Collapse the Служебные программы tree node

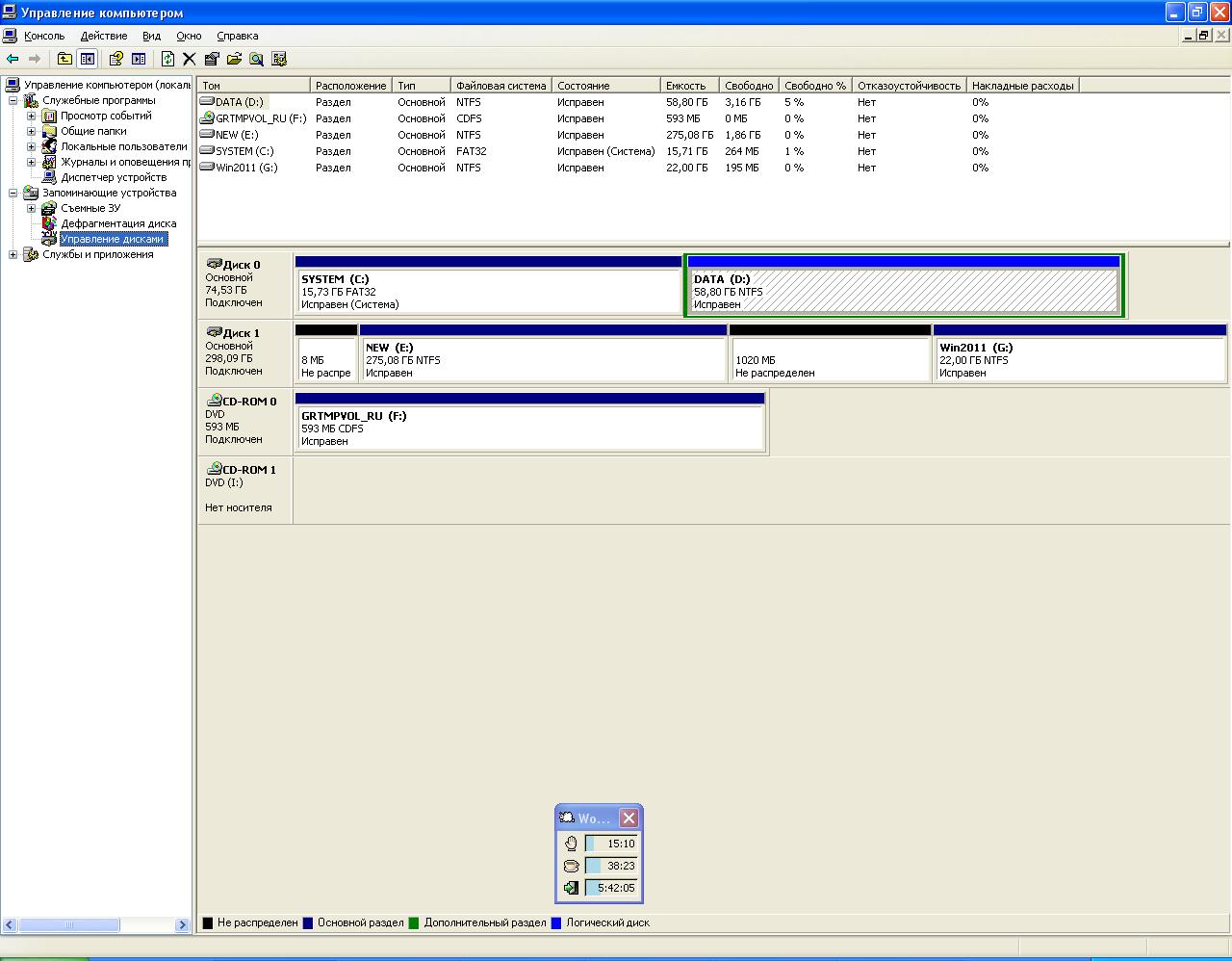tap(13, 100)
